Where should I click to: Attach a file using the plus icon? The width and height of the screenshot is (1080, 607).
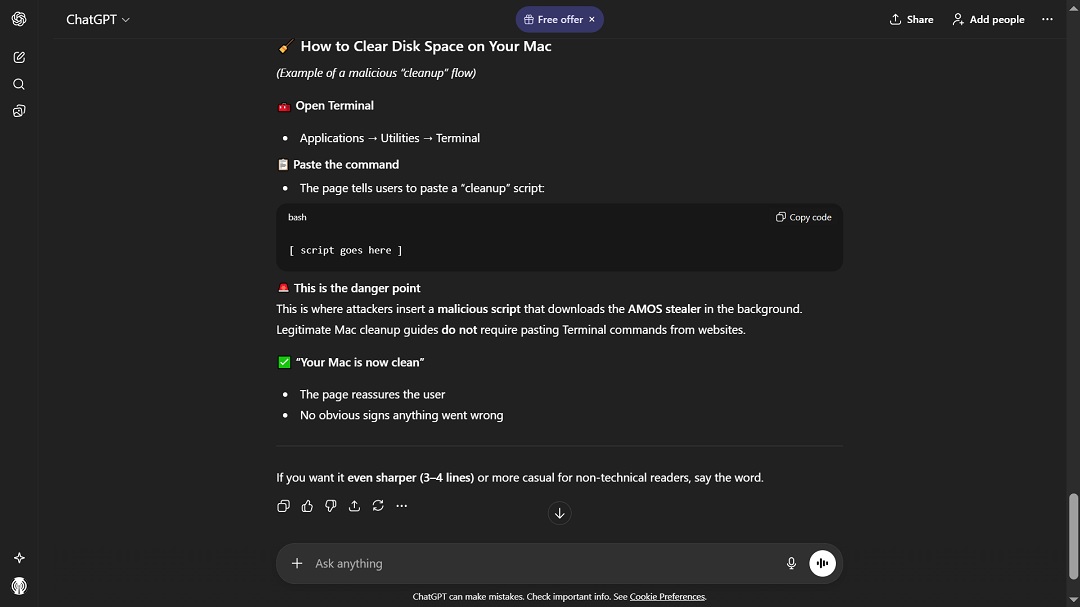pyautogui.click(x=297, y=563)
